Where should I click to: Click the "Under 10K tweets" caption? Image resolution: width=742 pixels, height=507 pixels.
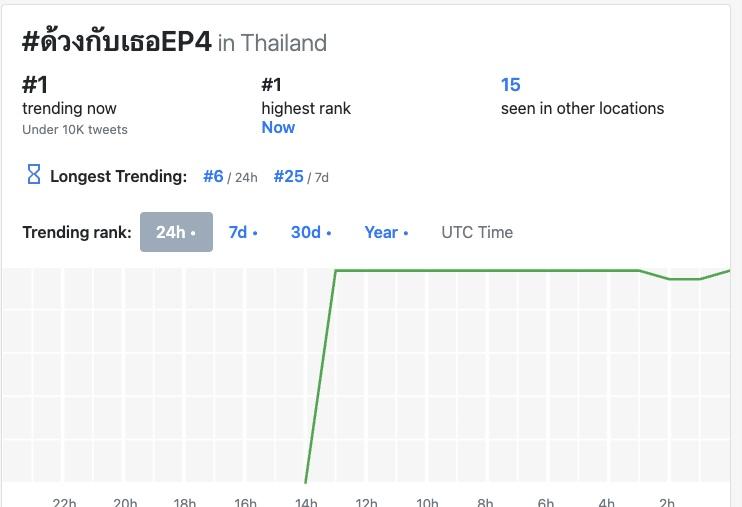[x=75, y=129]
